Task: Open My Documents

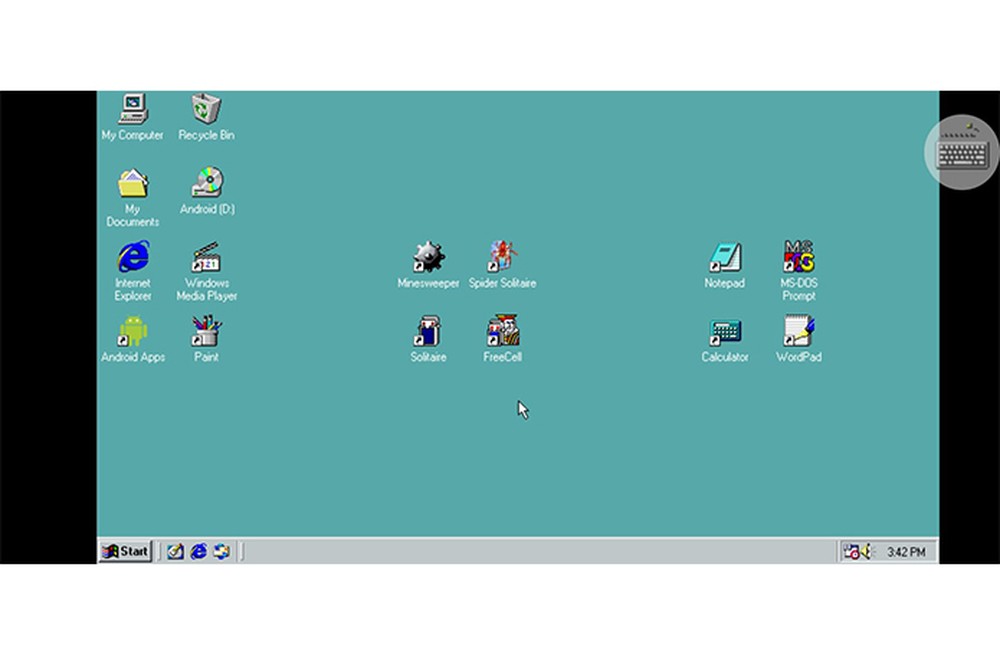Action: [132, 183]
